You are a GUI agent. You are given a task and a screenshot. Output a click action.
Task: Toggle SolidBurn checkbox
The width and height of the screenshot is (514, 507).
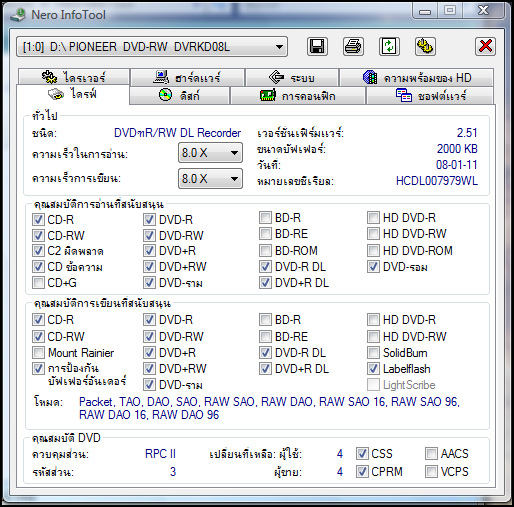[373, 352]
